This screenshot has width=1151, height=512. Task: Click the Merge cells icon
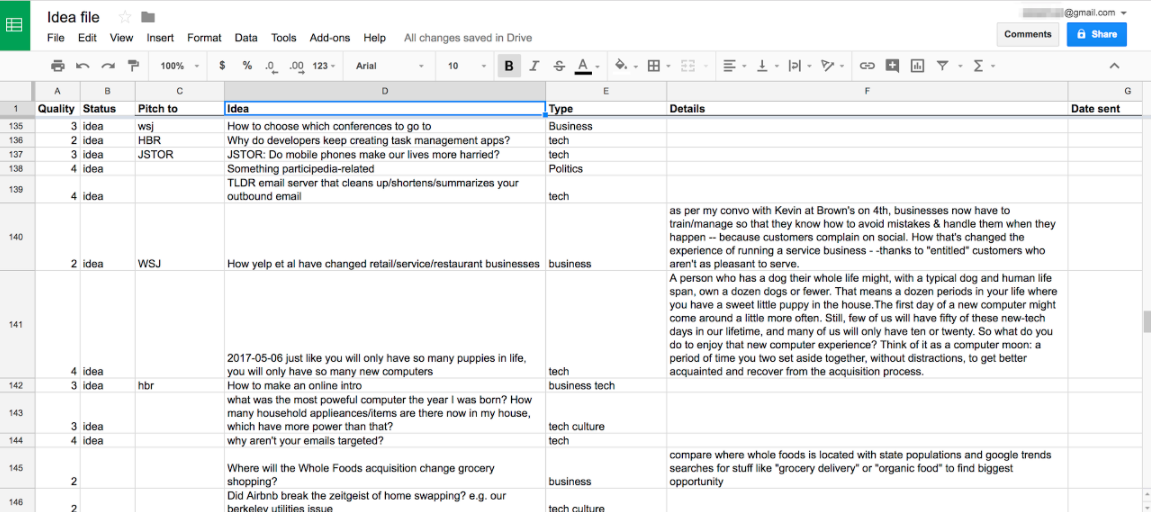[x=688, y=66]
